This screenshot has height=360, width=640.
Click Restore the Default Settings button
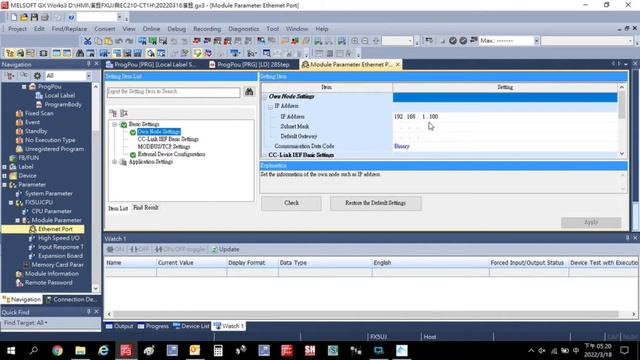(376, 203)
